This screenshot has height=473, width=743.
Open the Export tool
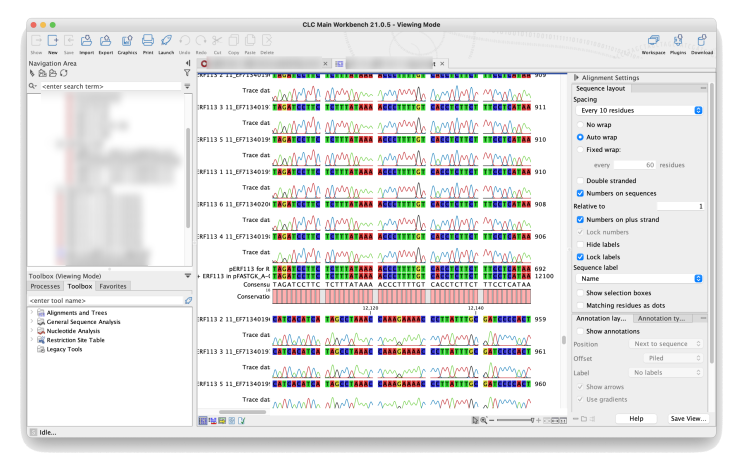click(x=106, y=41)
